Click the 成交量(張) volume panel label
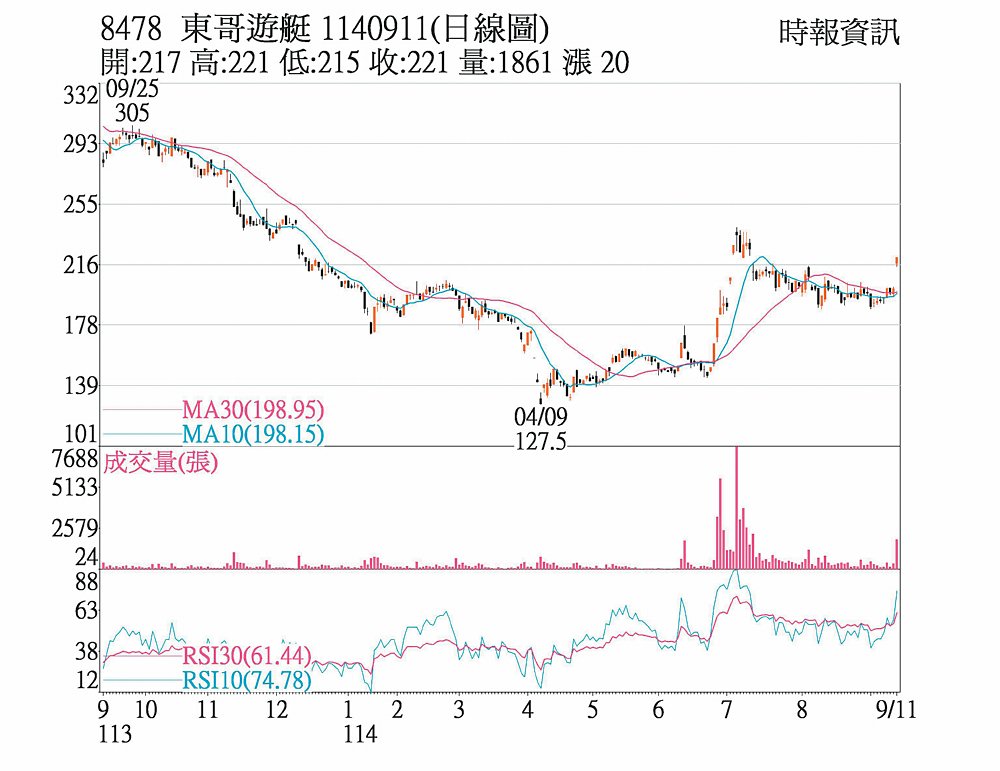The height and width of the screenshot is (771, 1000). point(160,462)
